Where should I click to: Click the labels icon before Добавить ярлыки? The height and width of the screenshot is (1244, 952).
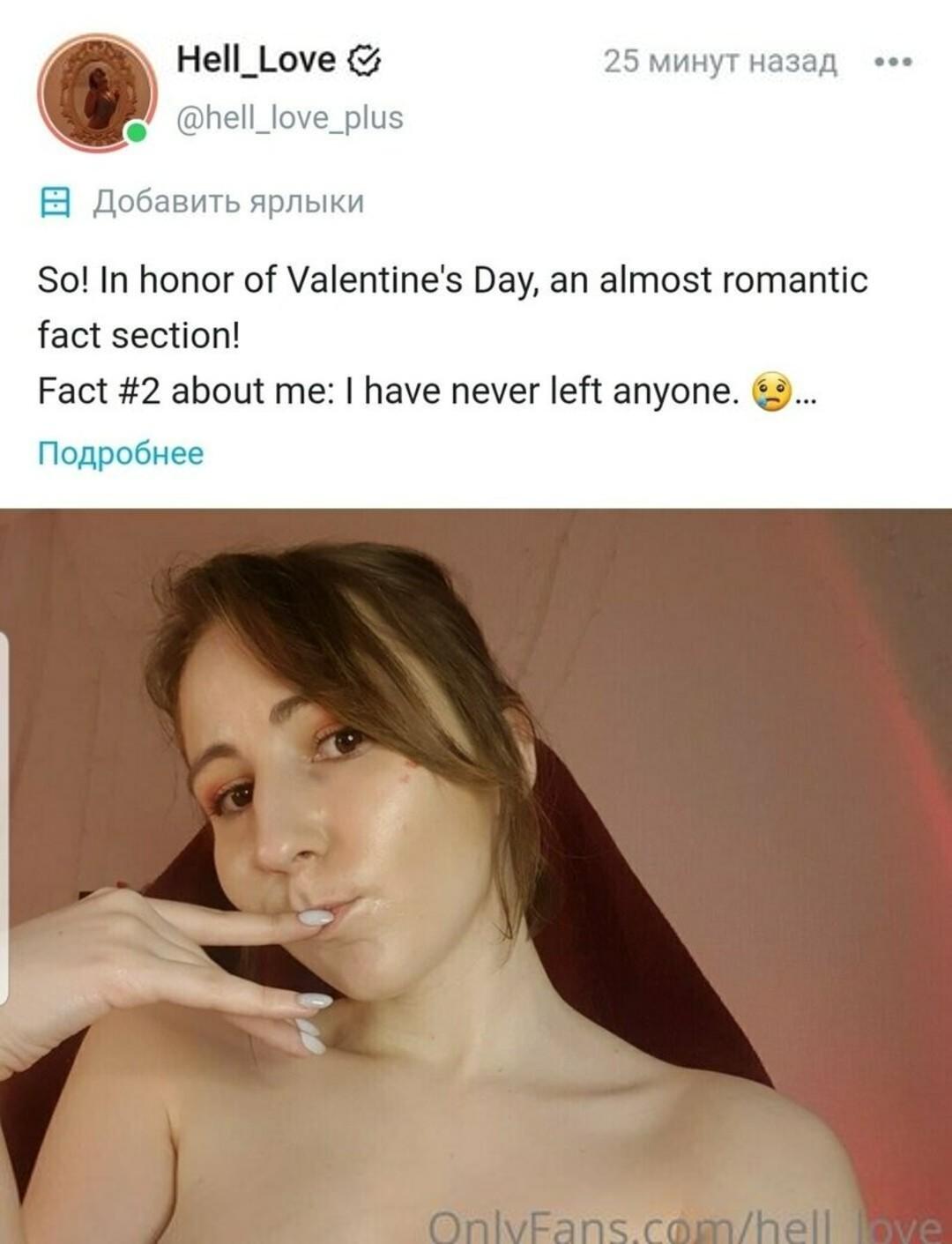point(56,202)
